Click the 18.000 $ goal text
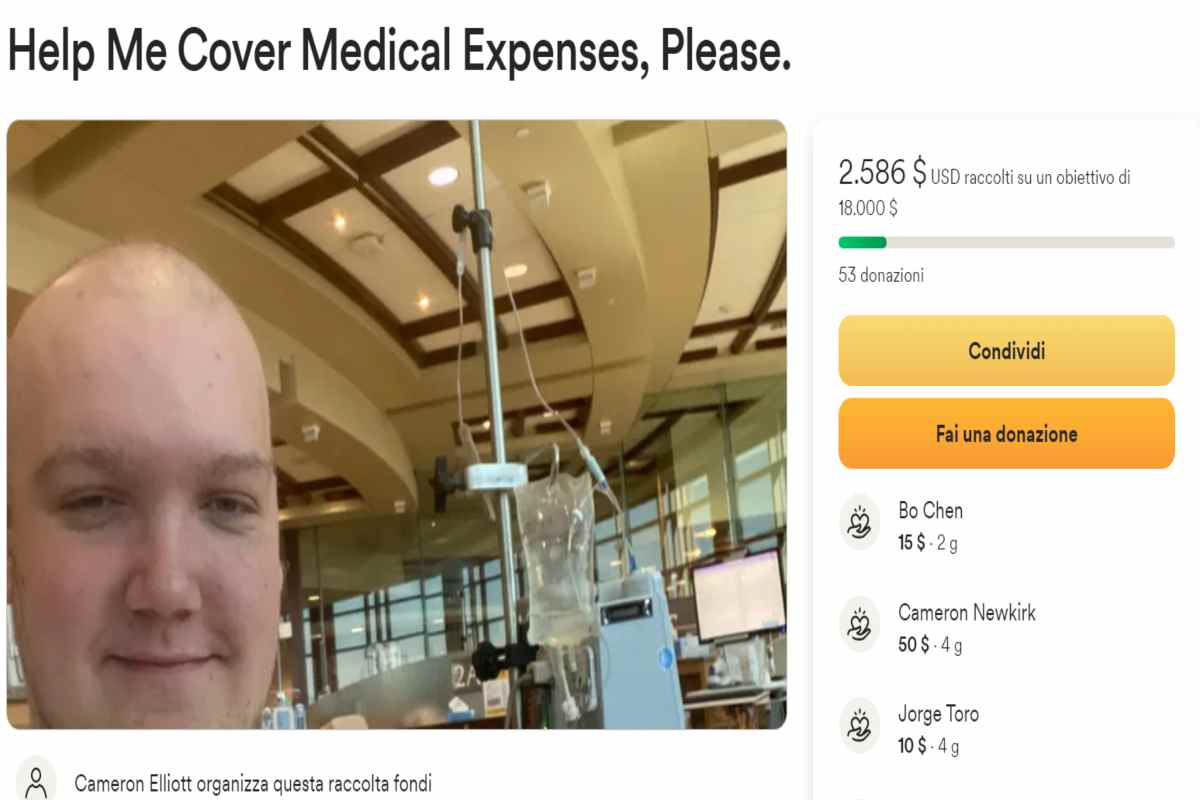The width and height of the screenshot is (1200, 800). point(868,208)
